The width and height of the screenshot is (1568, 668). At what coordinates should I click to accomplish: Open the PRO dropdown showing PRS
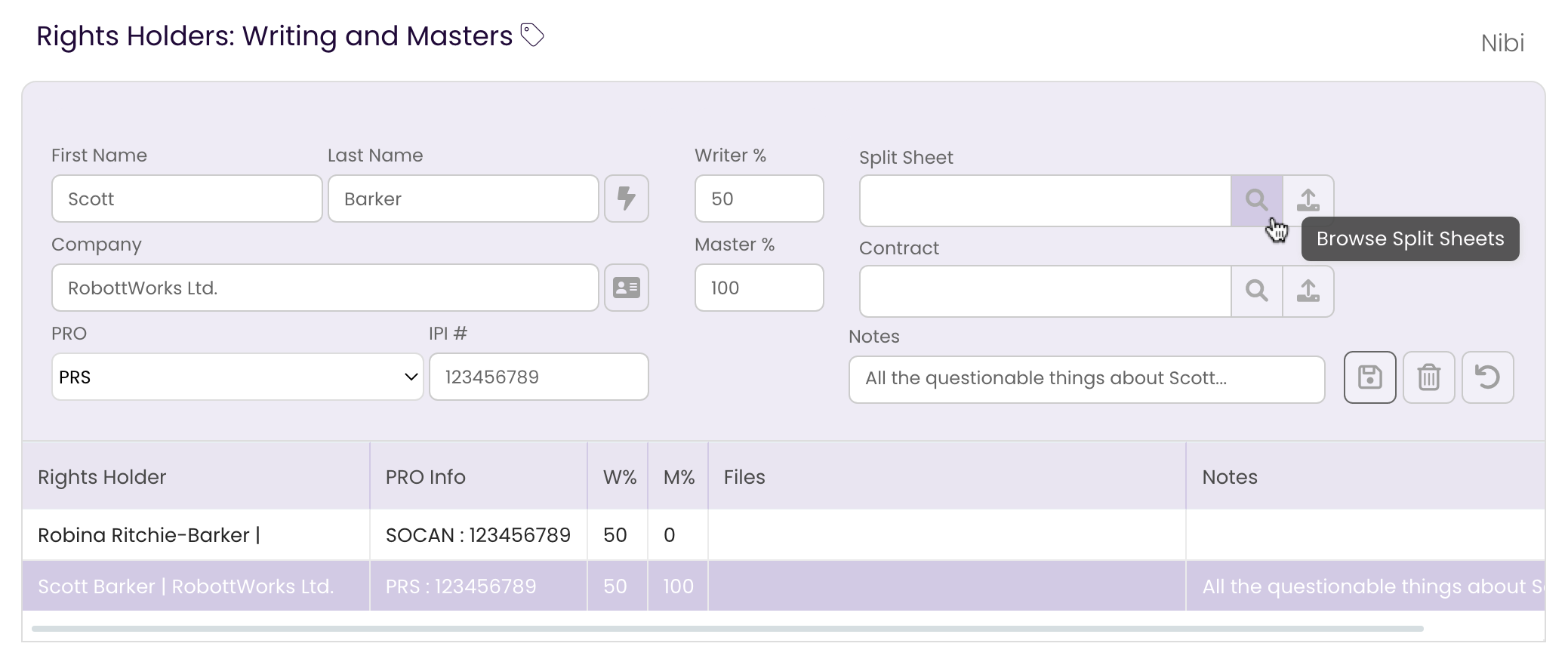point(238,377)
